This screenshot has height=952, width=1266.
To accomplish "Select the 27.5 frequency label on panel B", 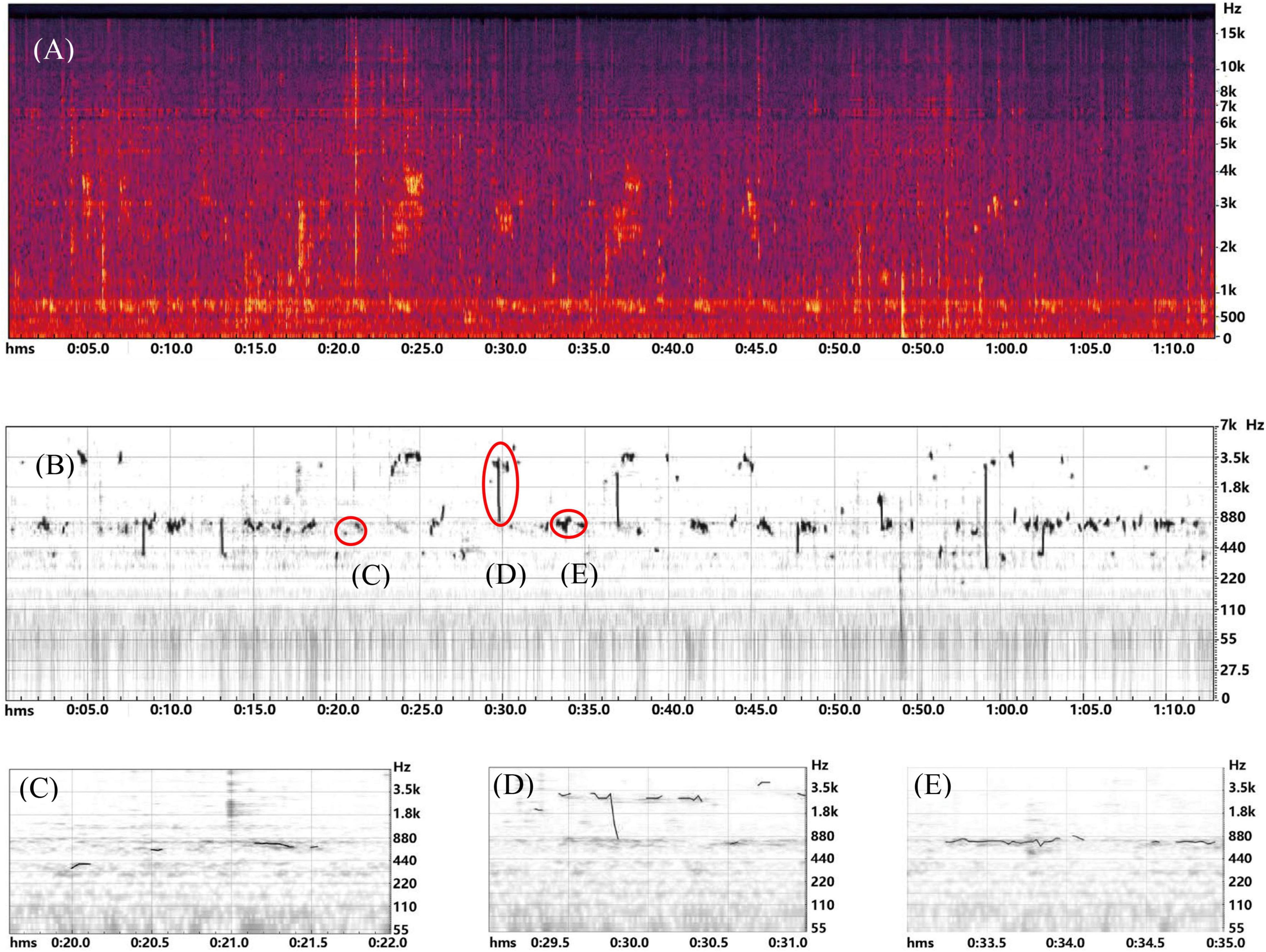I will 1235,670.
